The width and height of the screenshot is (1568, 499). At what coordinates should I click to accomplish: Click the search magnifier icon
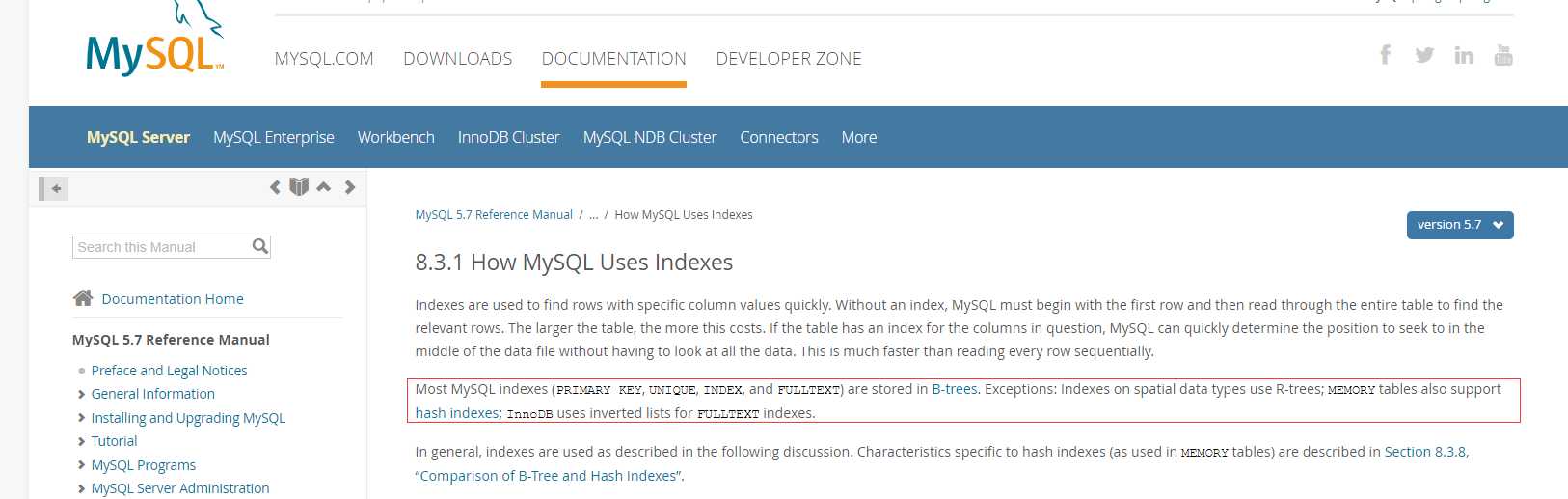point(259,246)
